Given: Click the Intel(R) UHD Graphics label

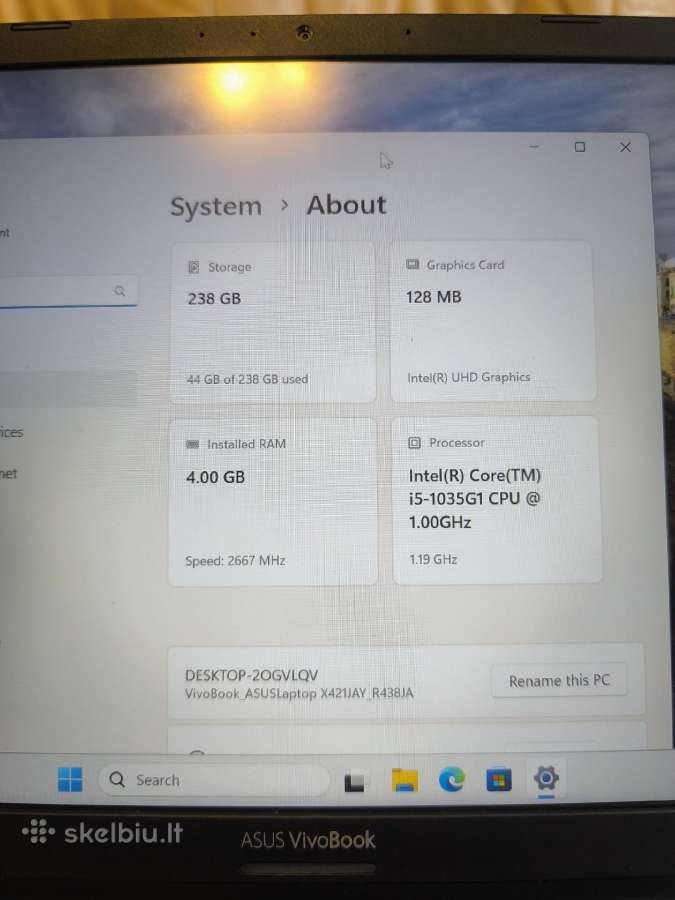Looking at the screenshot, I should tap(468, 377).
